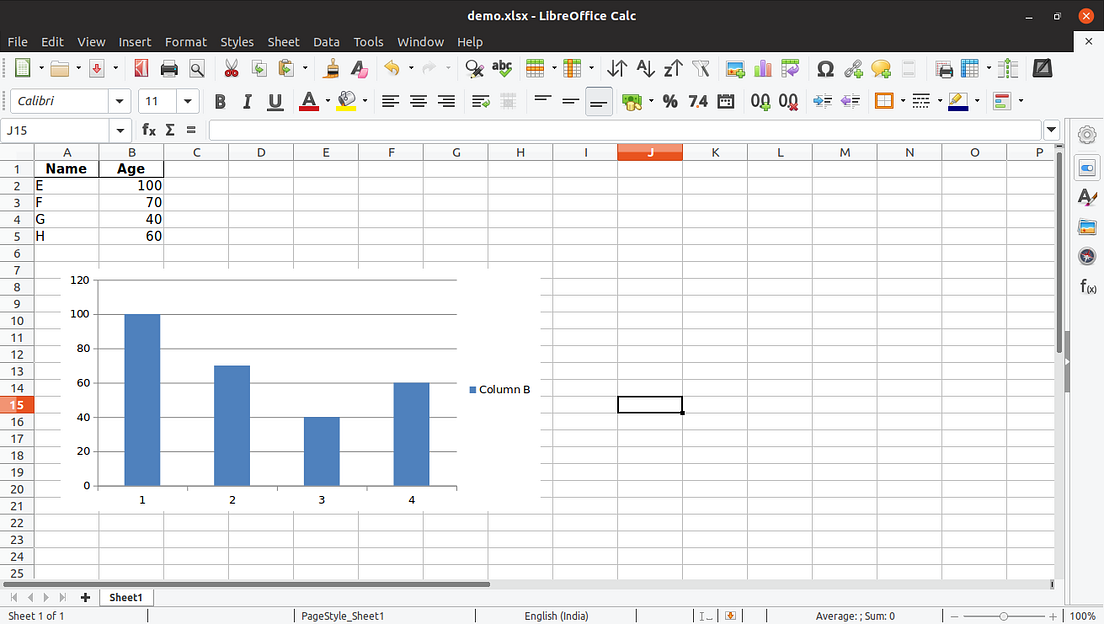Image resolution: width=1104 pixels, height=624 pixels.
Task: Apply Format as Percent icon
Action: tap(670, 101)
